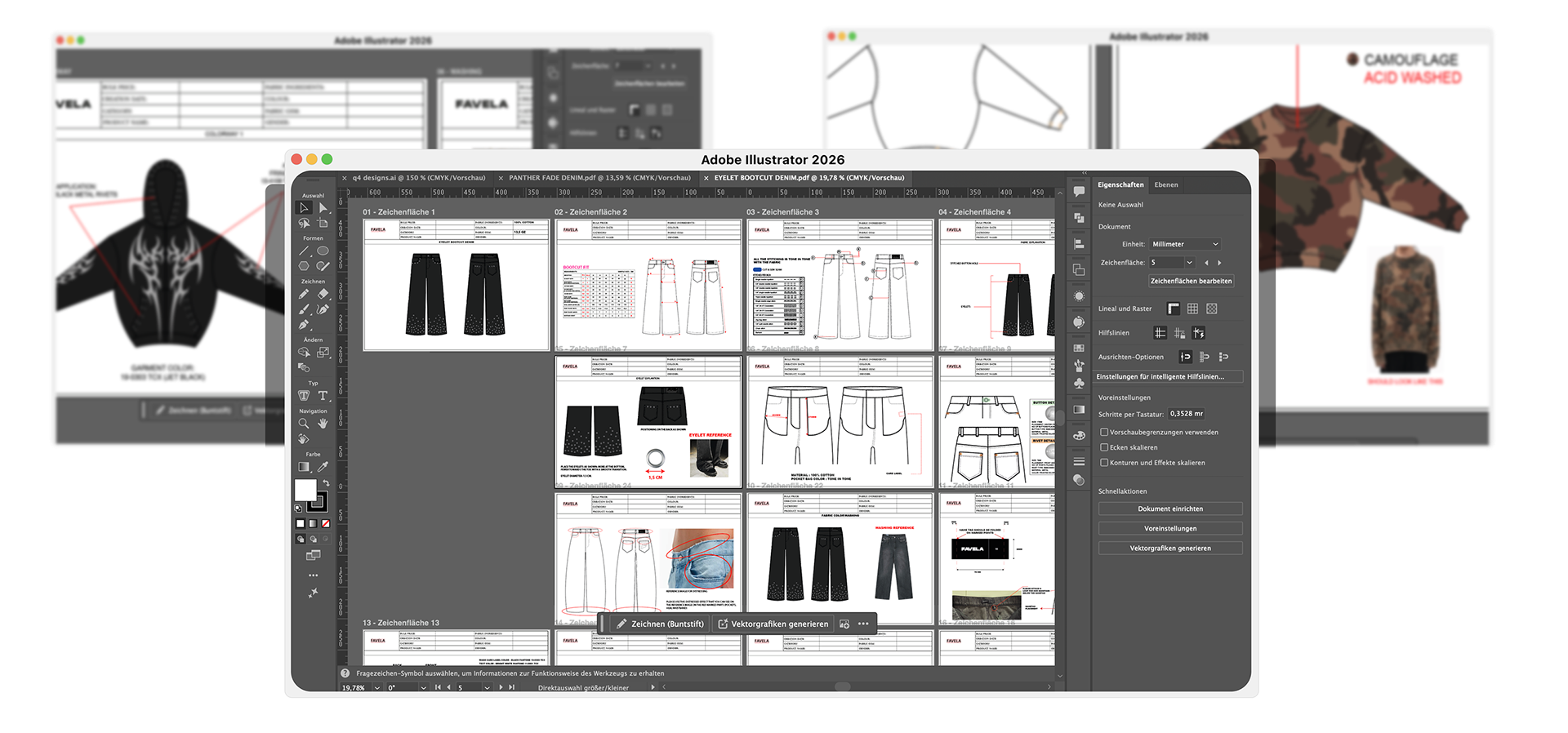Image resolution: width=1568 pixels, height=733 pixels.
Task: Select the Polygon shape tool
Action: click(304, 266)
